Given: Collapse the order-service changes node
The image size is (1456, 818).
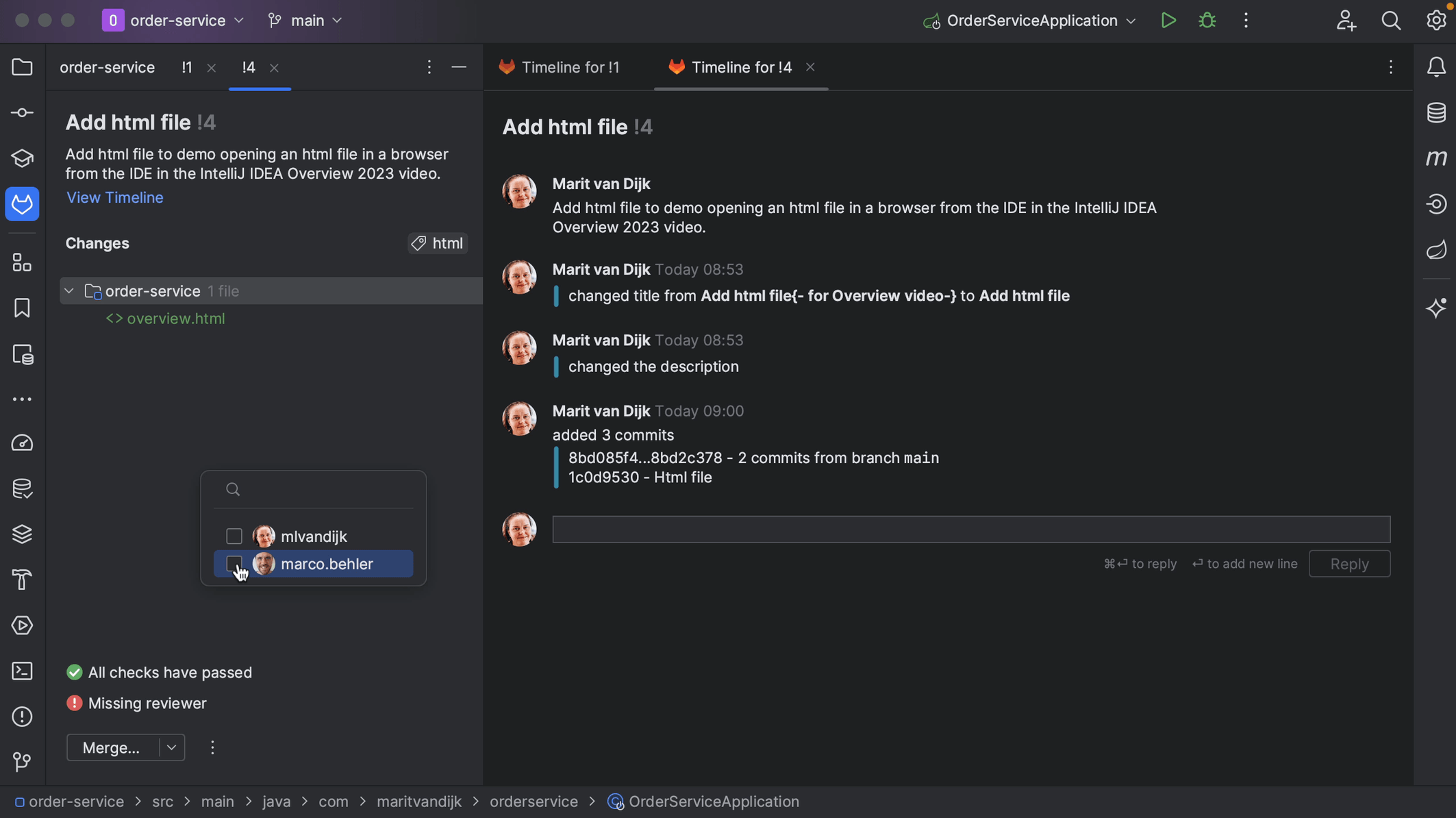Looking at the screenshot, I should click(x=69, y=291).
